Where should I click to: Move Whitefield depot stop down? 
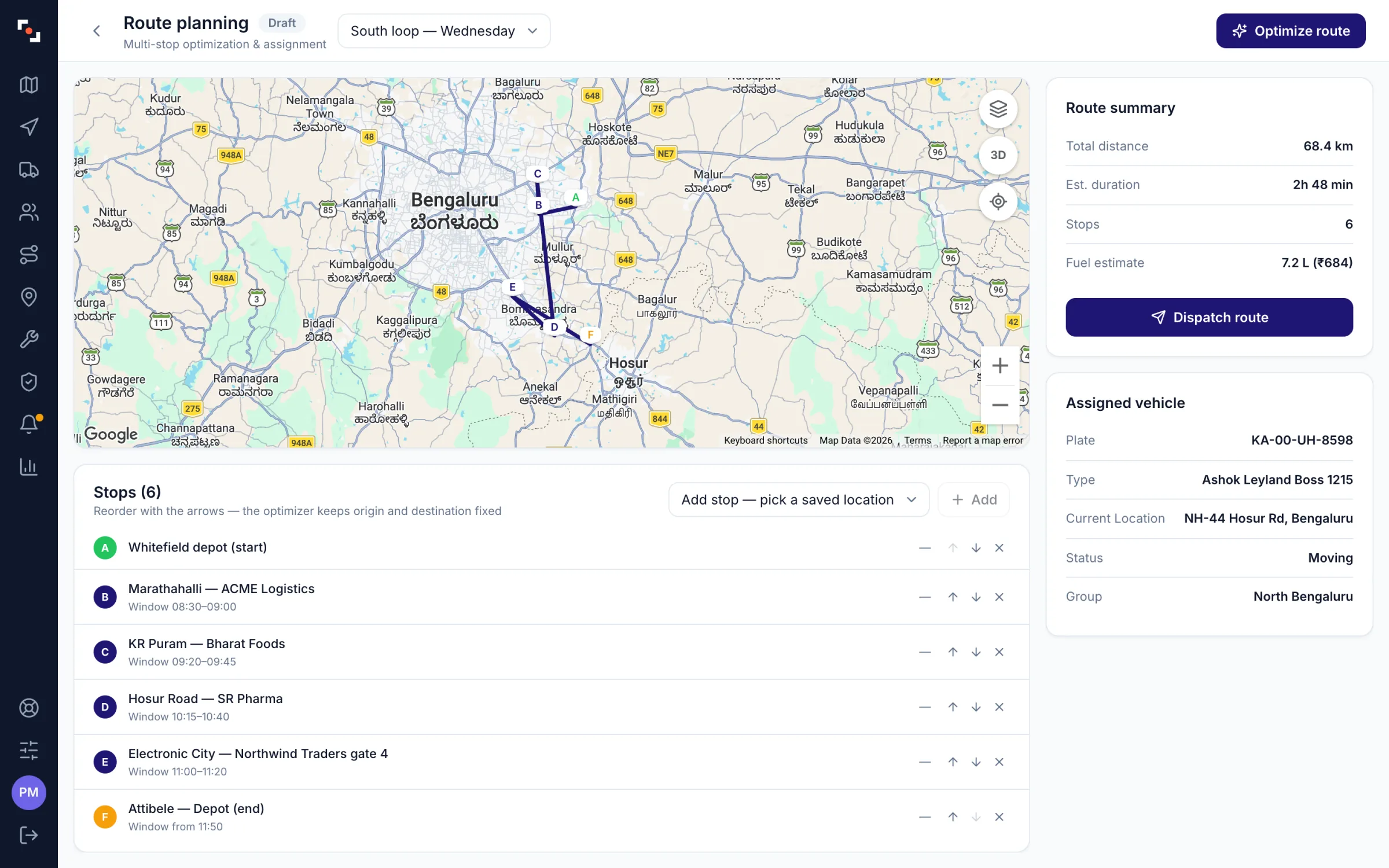pos(976,547)
